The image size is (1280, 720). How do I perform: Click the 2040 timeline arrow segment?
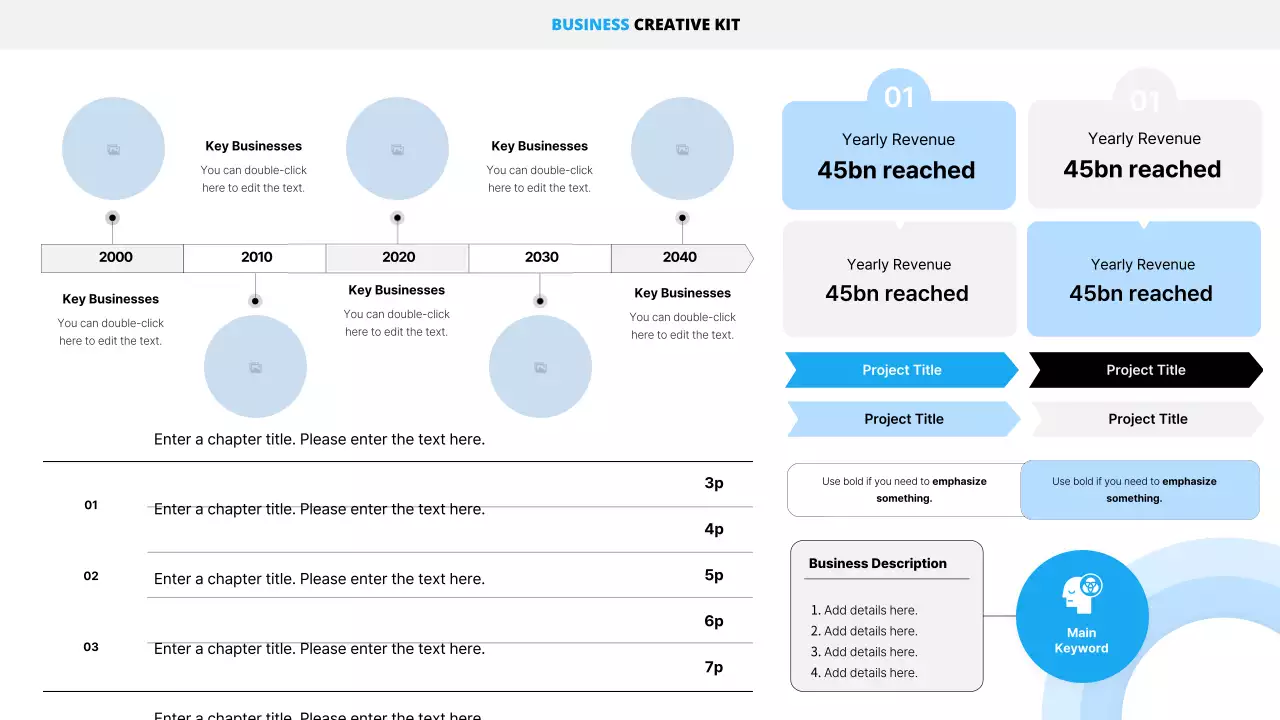point(681,258)
